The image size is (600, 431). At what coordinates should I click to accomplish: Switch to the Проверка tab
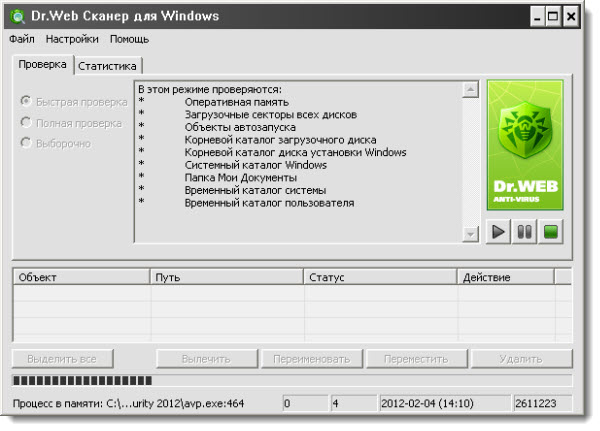tap(43, 64)
